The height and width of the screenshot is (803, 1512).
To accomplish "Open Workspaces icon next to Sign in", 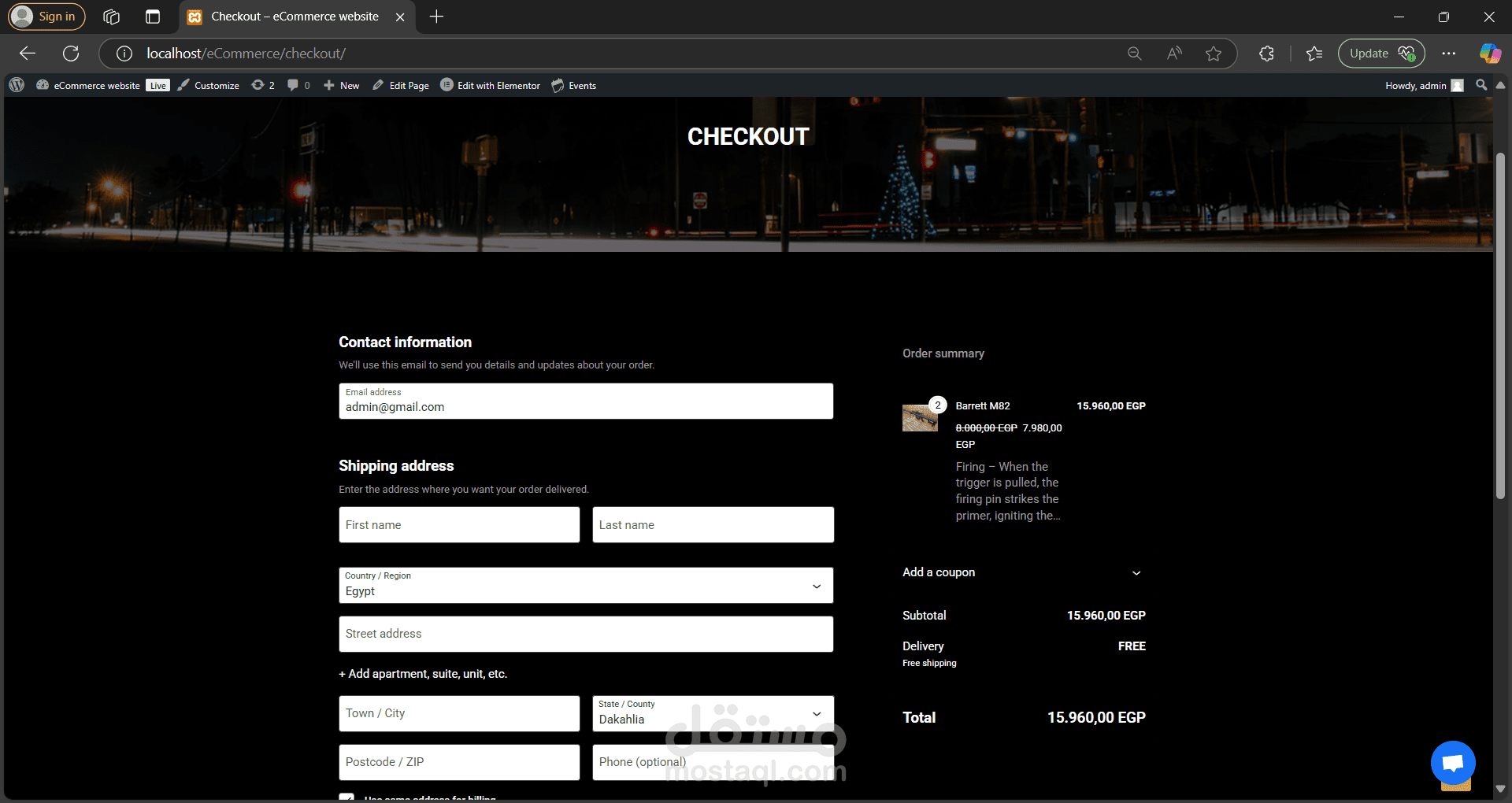I will click(x=111, y=17).
